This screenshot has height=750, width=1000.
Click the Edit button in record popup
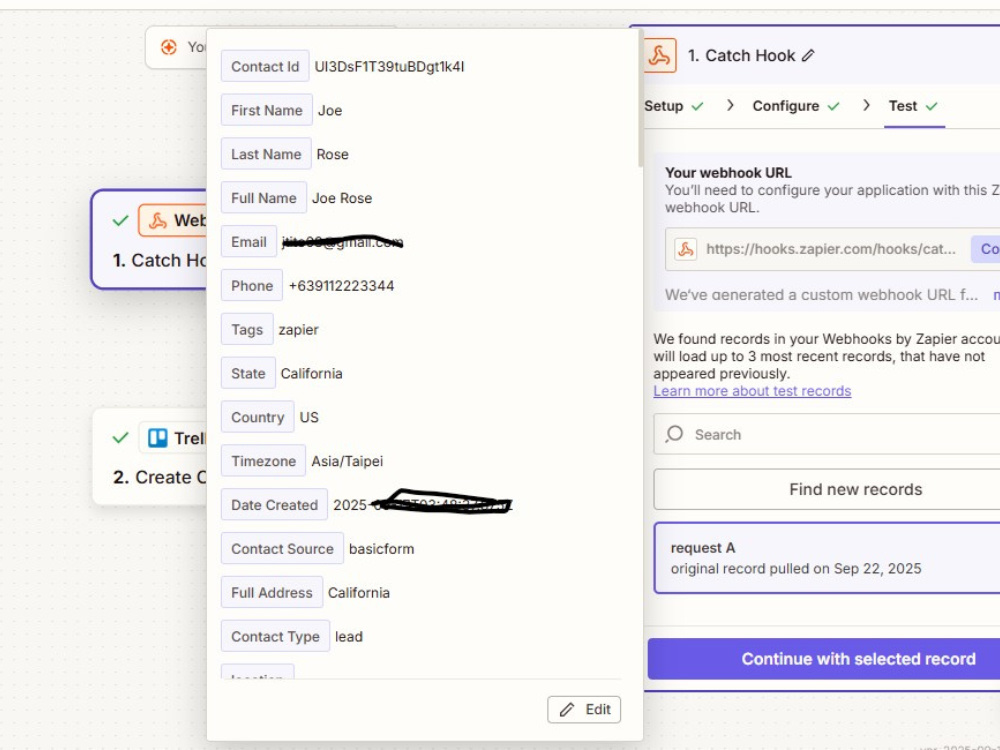click(x=584, y=709)
